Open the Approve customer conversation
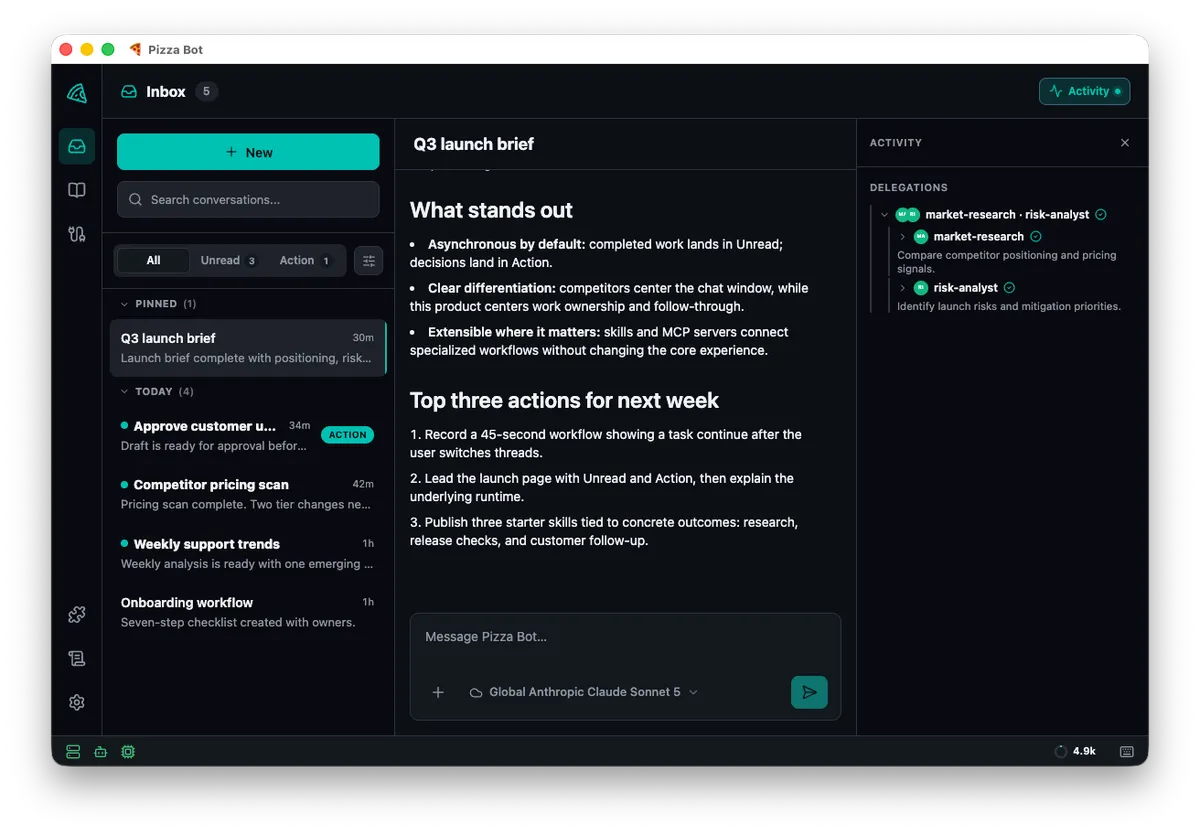Viewport: 1200px width, 834px height. 248,435
